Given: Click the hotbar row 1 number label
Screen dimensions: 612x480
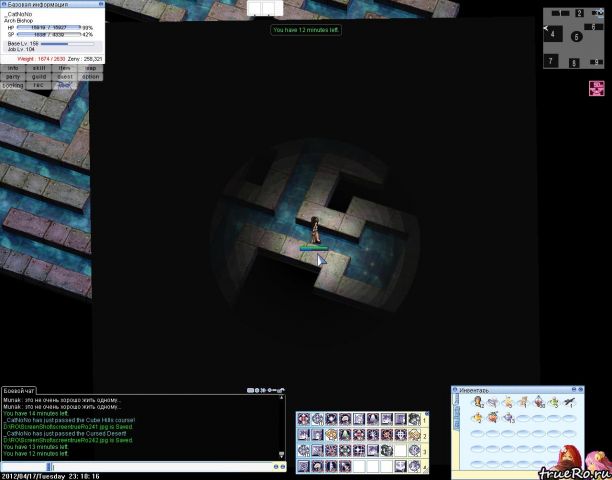Looking at the screenshot, I should click(x=424, y=421).
